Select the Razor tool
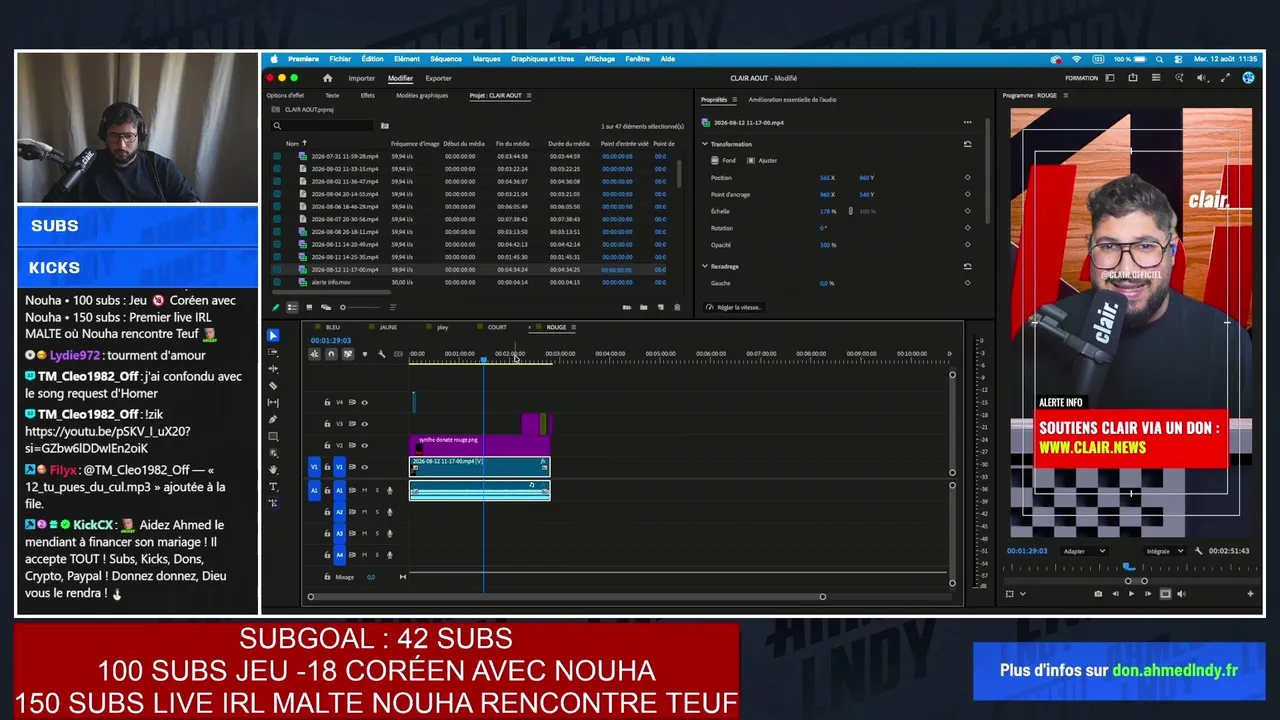Image resolution: width=1280 pixels, height=720 pixels. click(274, 386)
